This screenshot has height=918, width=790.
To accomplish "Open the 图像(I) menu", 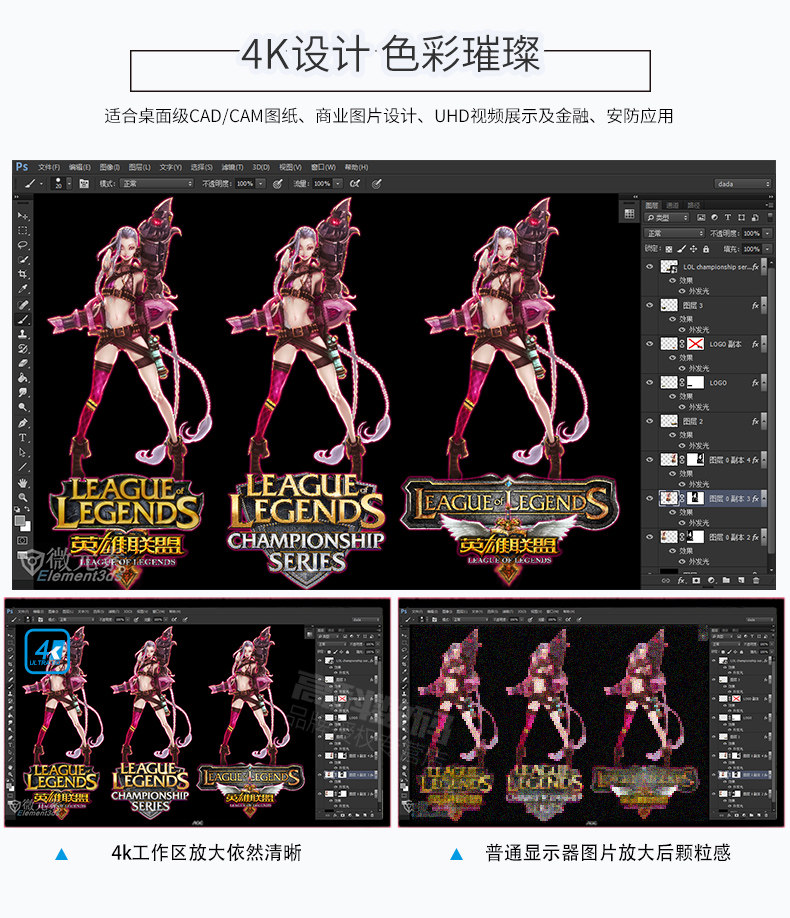I will [110, 167].
